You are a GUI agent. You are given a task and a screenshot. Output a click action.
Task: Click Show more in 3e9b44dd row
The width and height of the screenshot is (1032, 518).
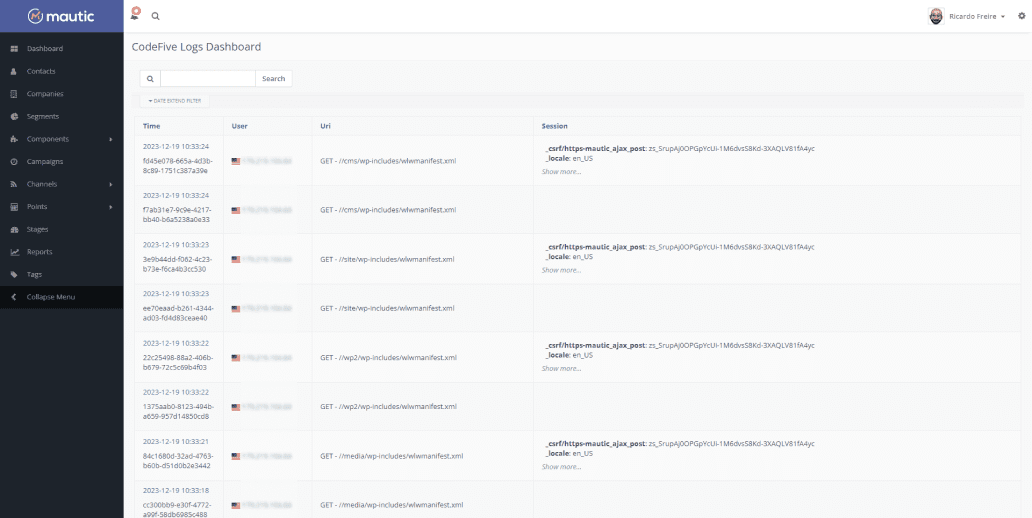561,270
